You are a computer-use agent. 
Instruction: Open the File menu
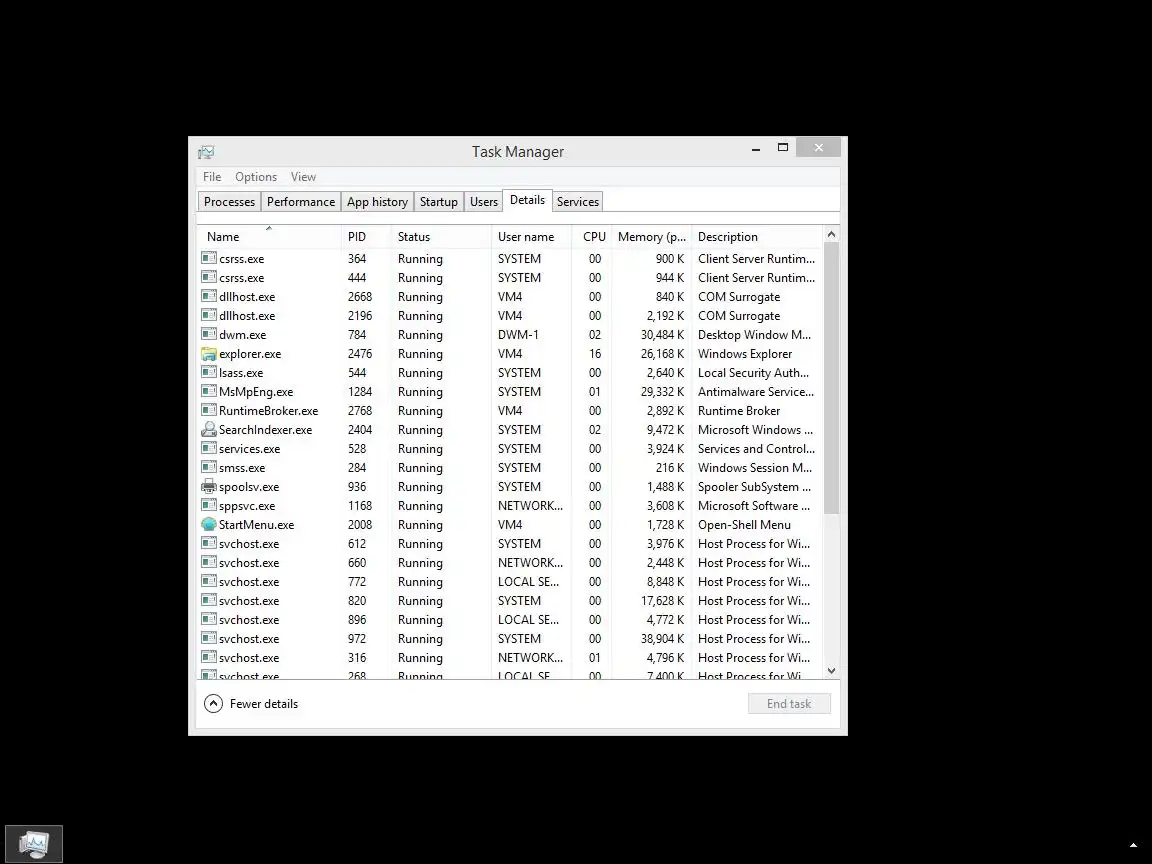212,177
